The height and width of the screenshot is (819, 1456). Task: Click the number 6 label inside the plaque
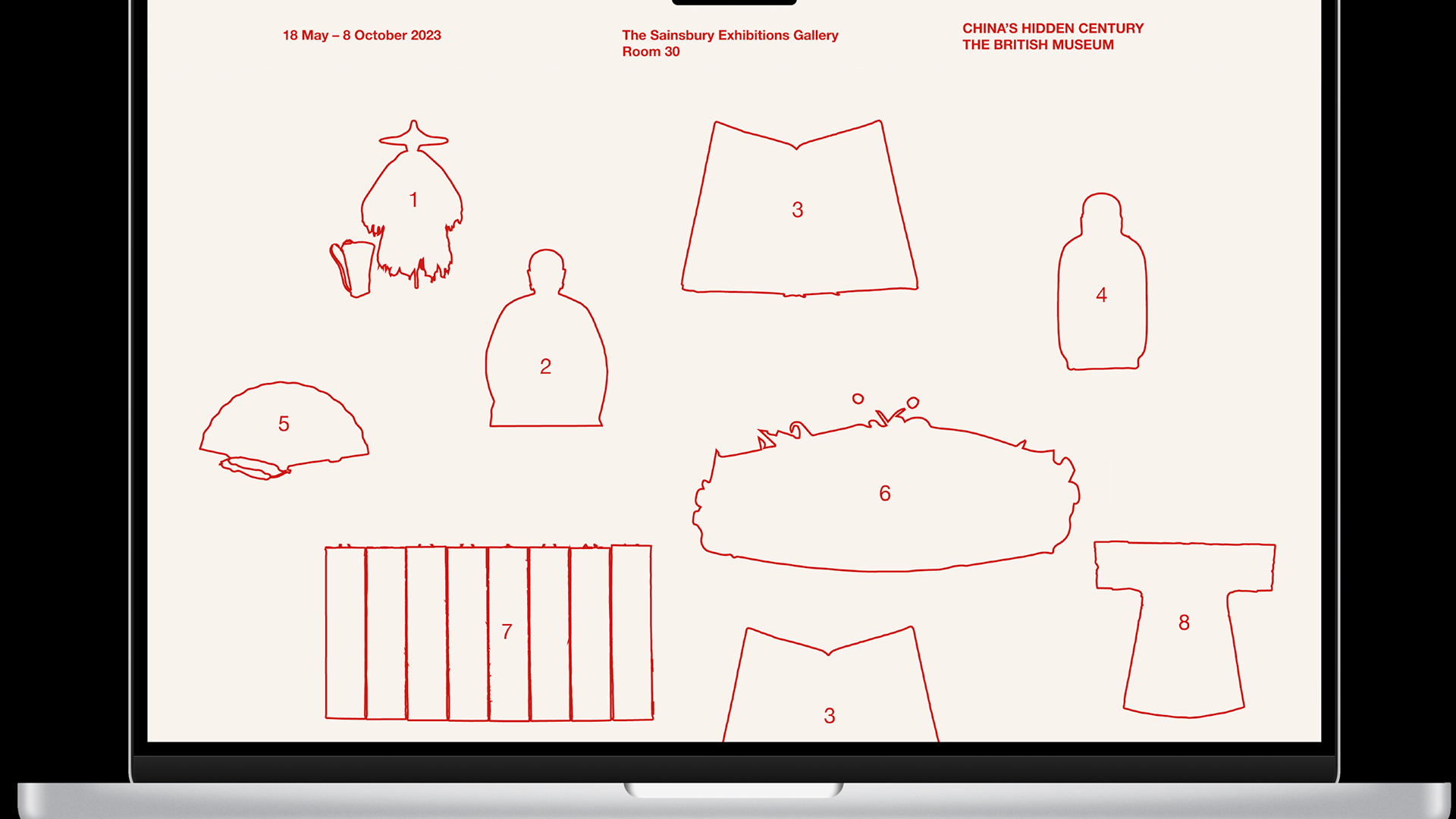tap(885, 493)
